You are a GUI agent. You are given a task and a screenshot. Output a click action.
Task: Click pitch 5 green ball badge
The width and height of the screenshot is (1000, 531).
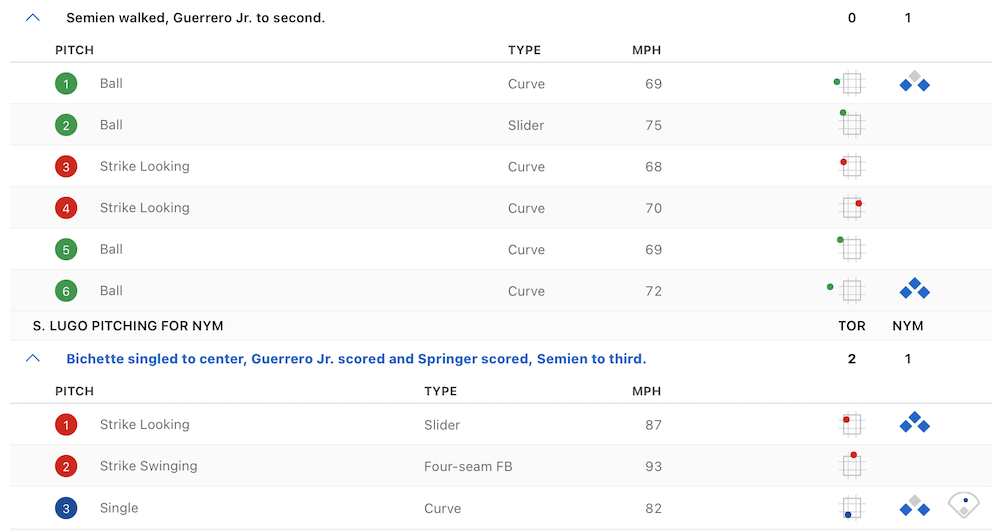66,250
